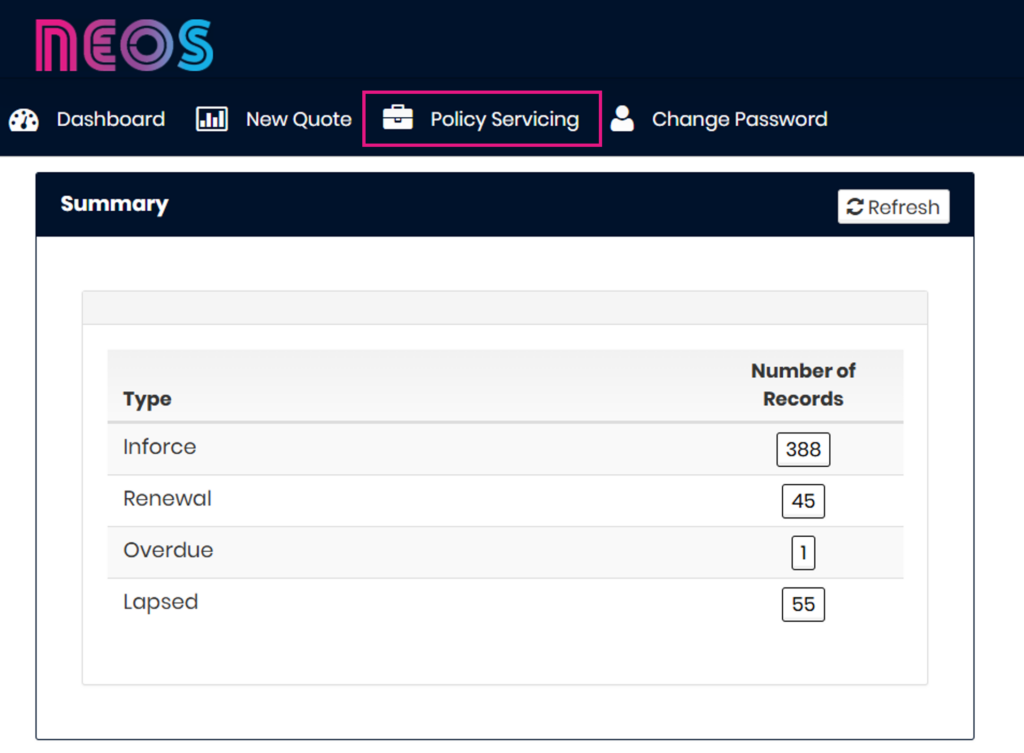Screen dimensions: 1024x753
Task: Click the Refresh button in the Summary header
Action: [x=893, y=207]
